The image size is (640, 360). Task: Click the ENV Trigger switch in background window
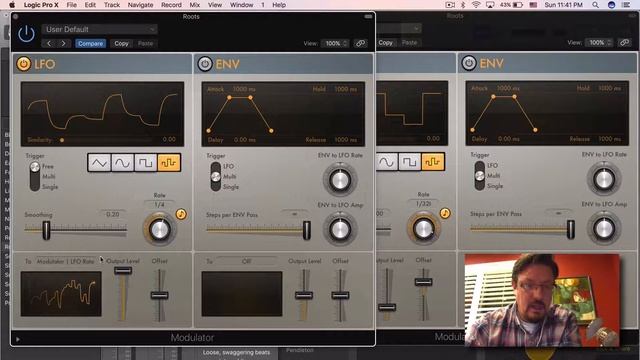(480, 176)
